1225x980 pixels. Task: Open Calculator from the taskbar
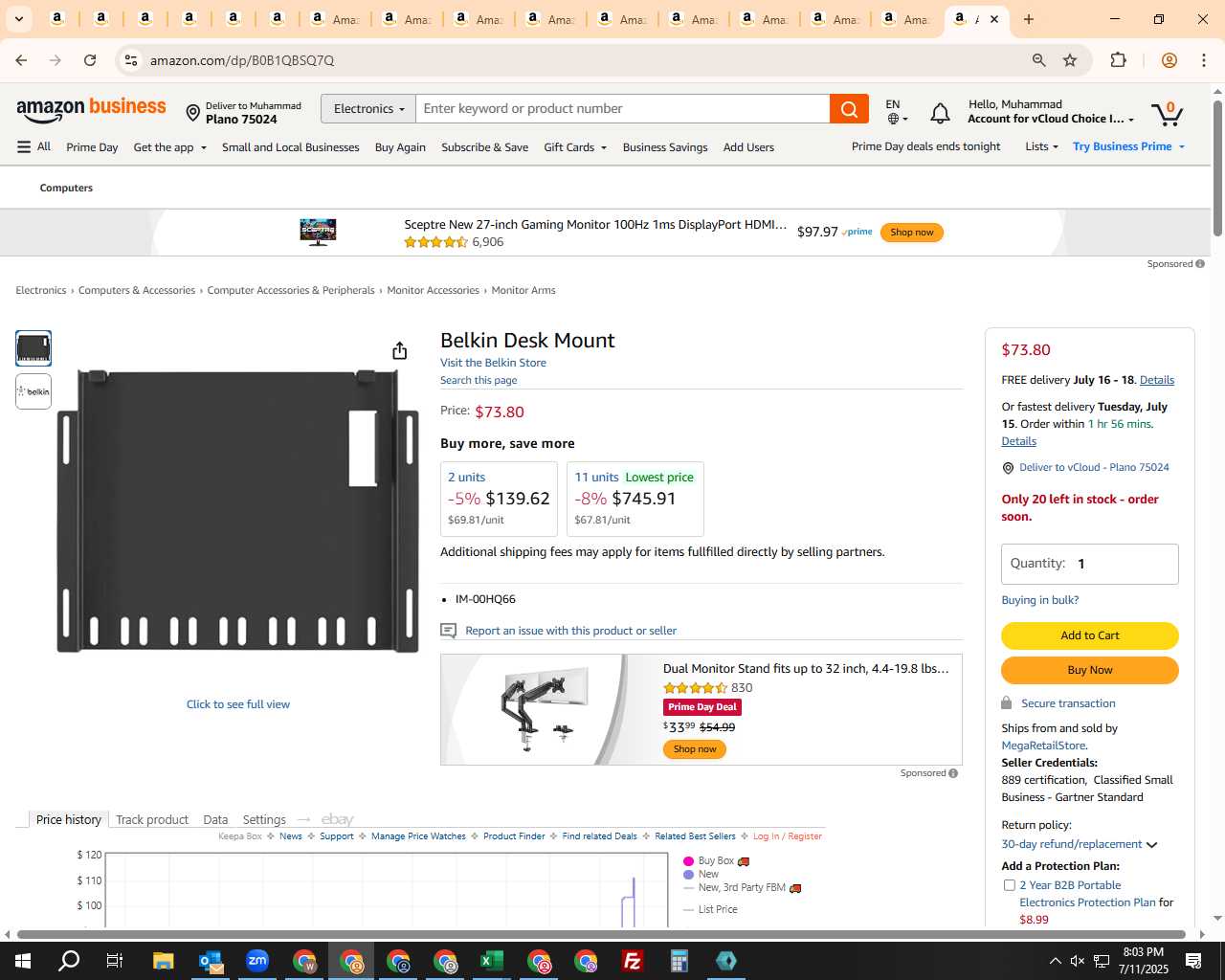679,961
